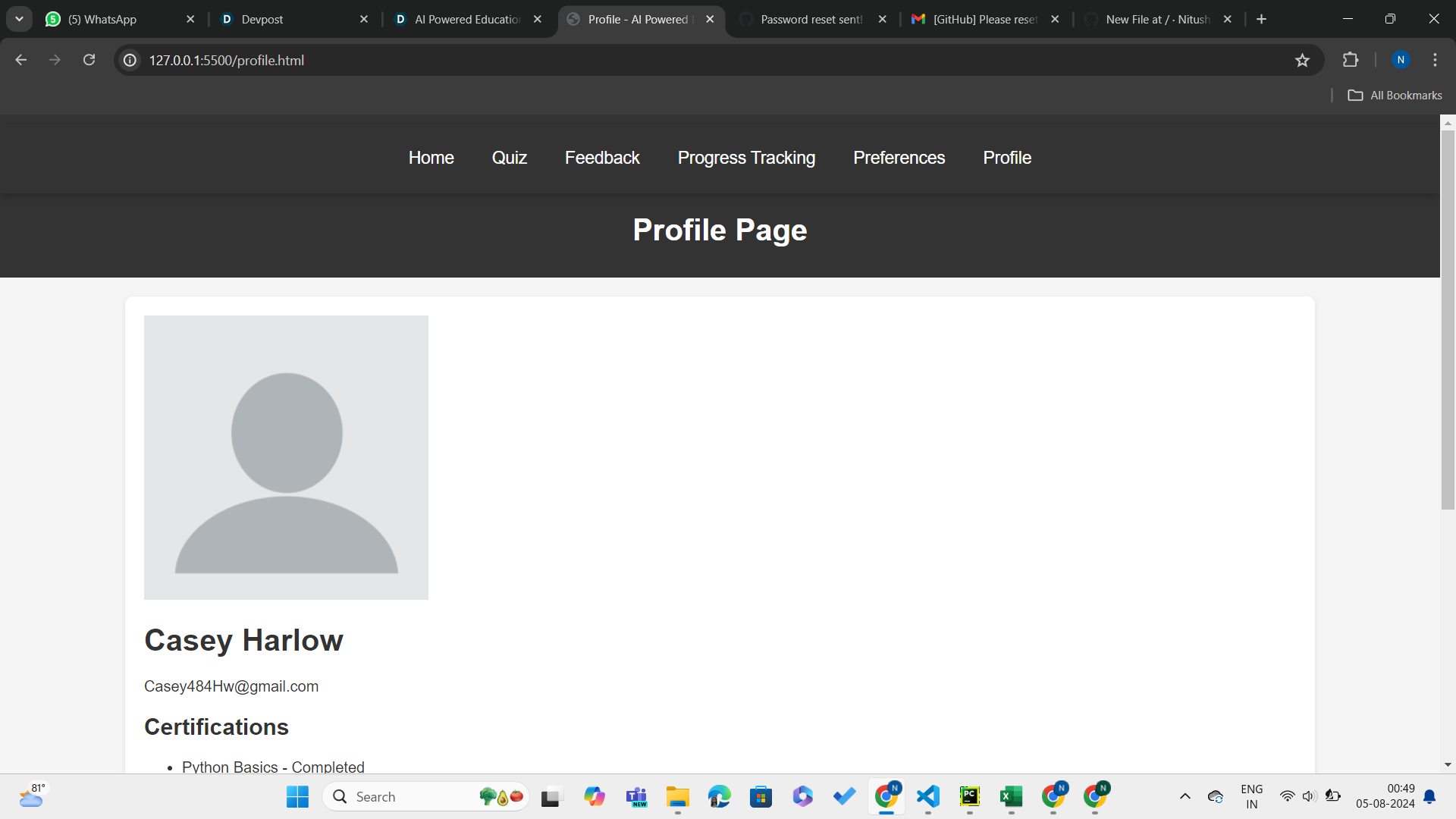Open Progress Tracking nav link
The height and width of the screenshot is (819, 1456).
click(x=746, y=158)
